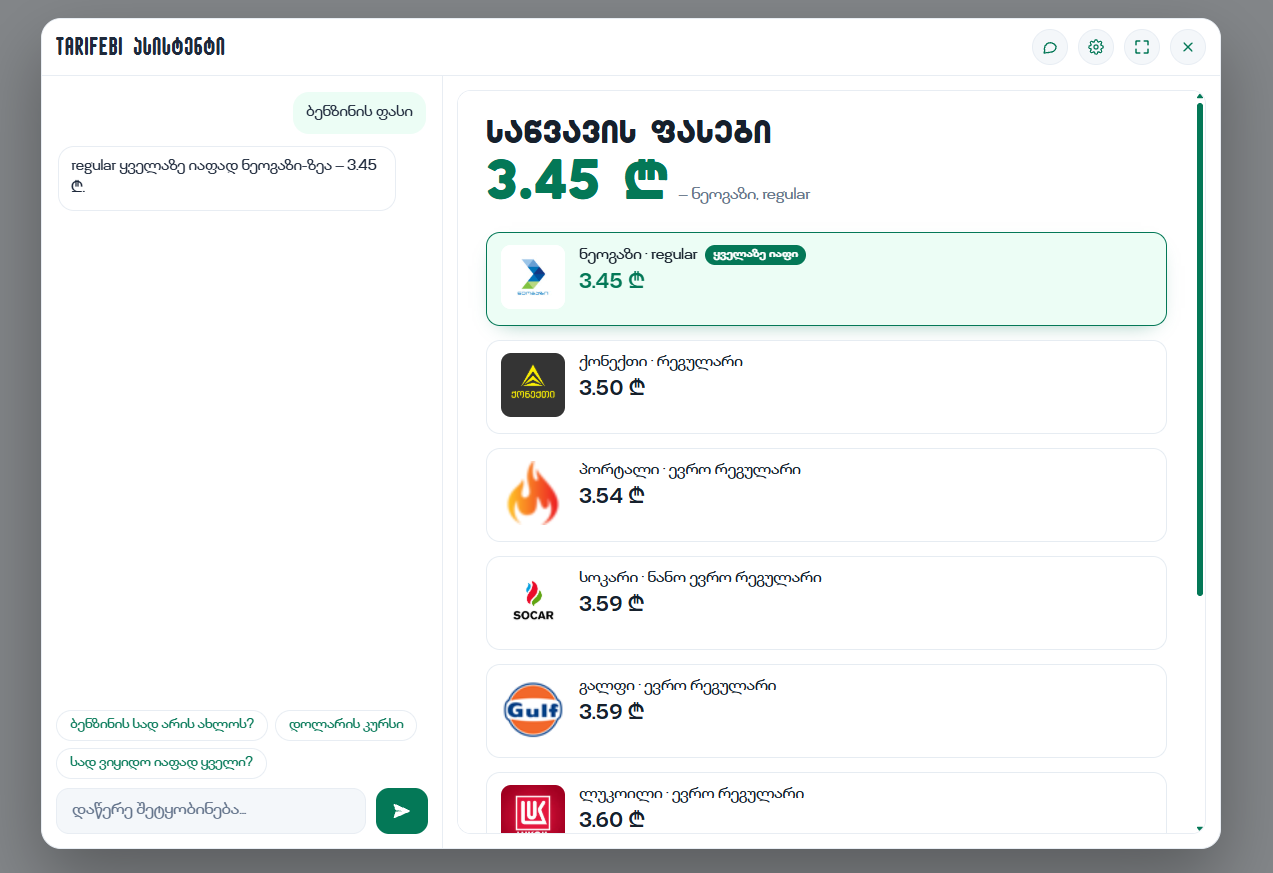Open settings with the gear icon
This screenshot has width=1273, height=873.
1096,47
